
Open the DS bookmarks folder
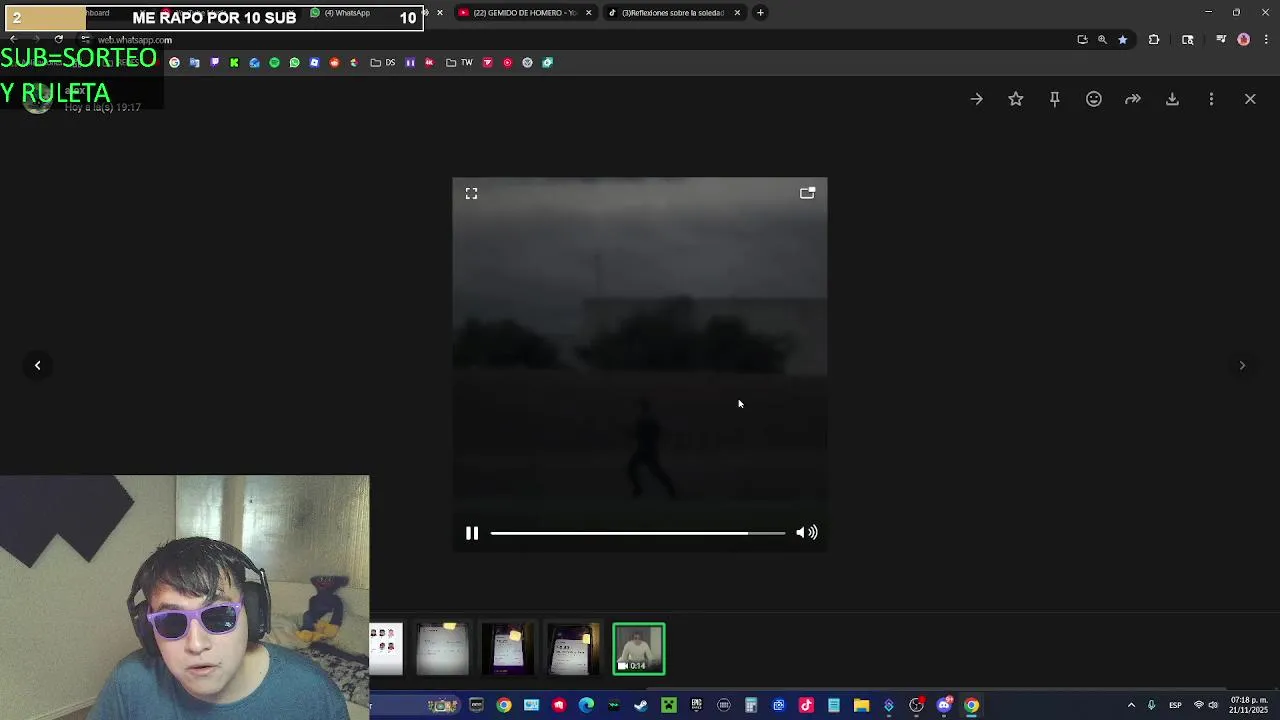[x=382, y=63]
